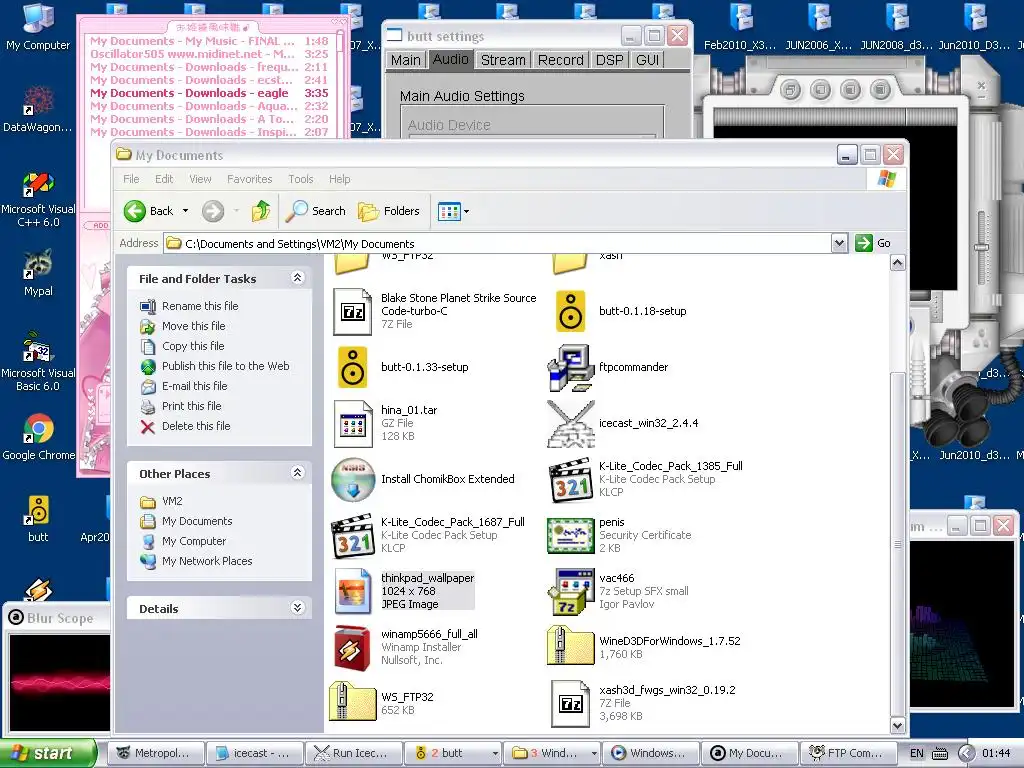Select vac466 7z Setup SFX icon
The image size is (1024, 768).
[571, 592]
